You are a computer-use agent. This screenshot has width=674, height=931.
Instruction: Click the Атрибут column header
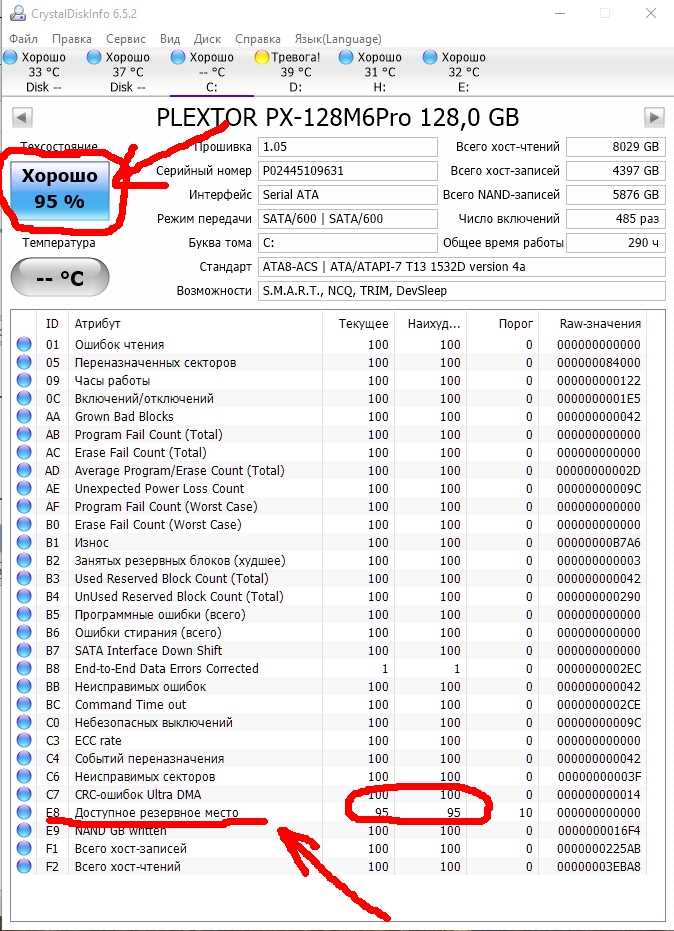point(98,324)
